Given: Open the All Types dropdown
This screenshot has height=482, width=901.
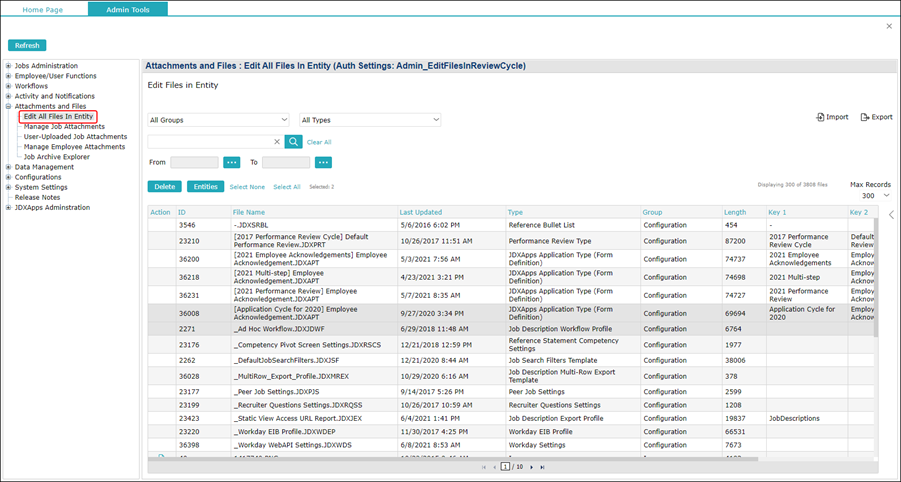Looking at the screenshot, I should point(370,120).
